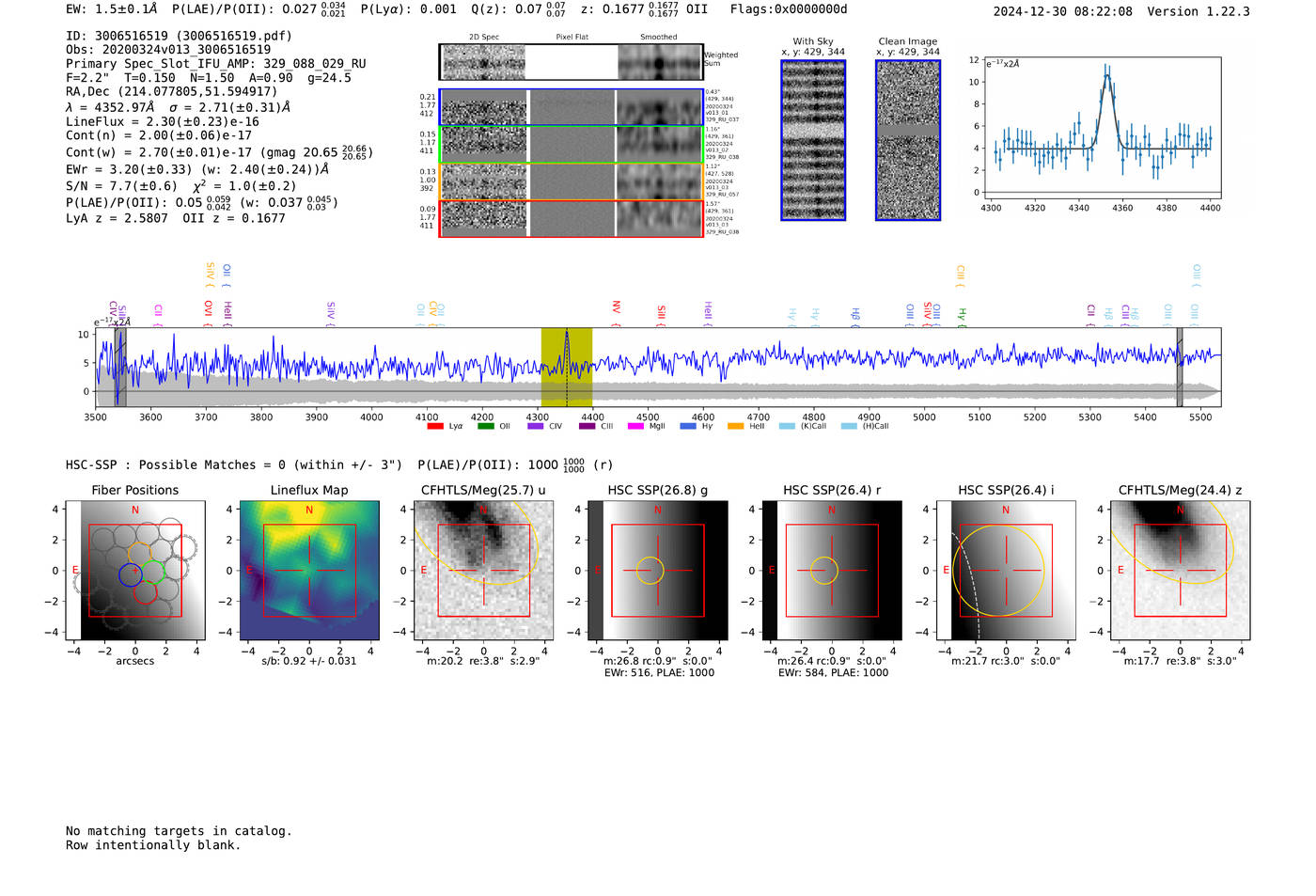Click the Version 1.22.3 label
Image resolution: width=1316 pixels, height=896 pixels.
coord(1198,11)
